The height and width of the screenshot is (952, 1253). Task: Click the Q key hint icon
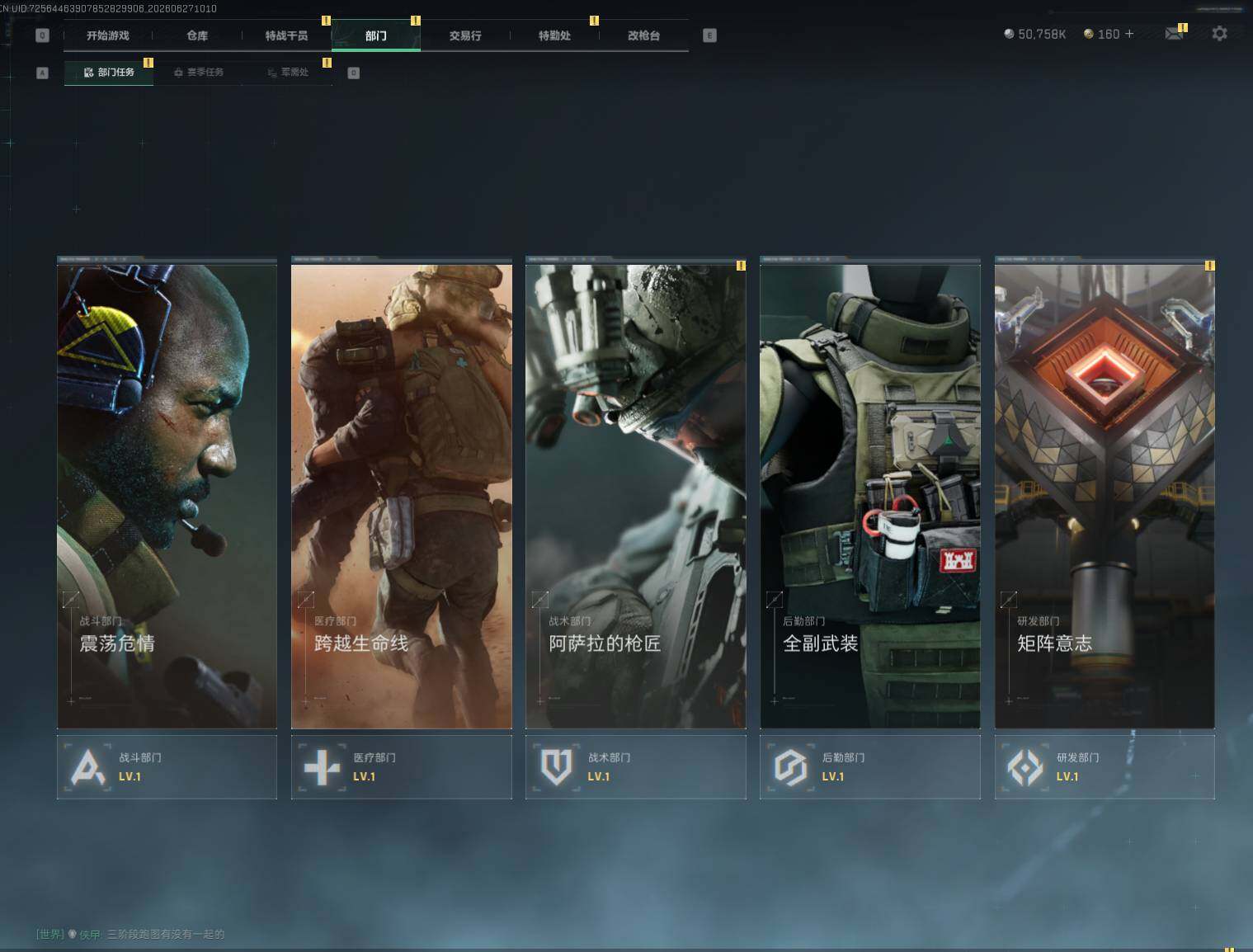pos(42,35)
